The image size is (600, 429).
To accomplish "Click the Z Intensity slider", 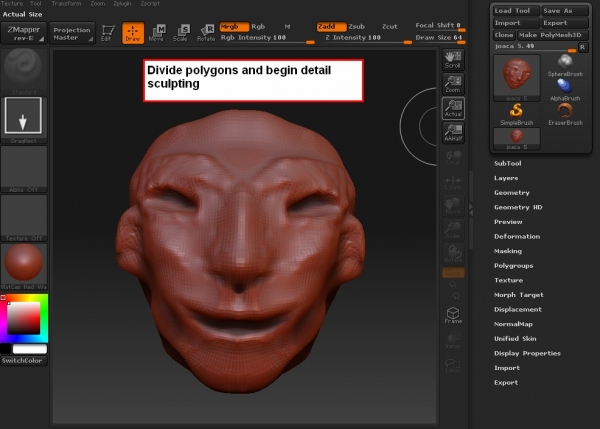I will (364, 38).
